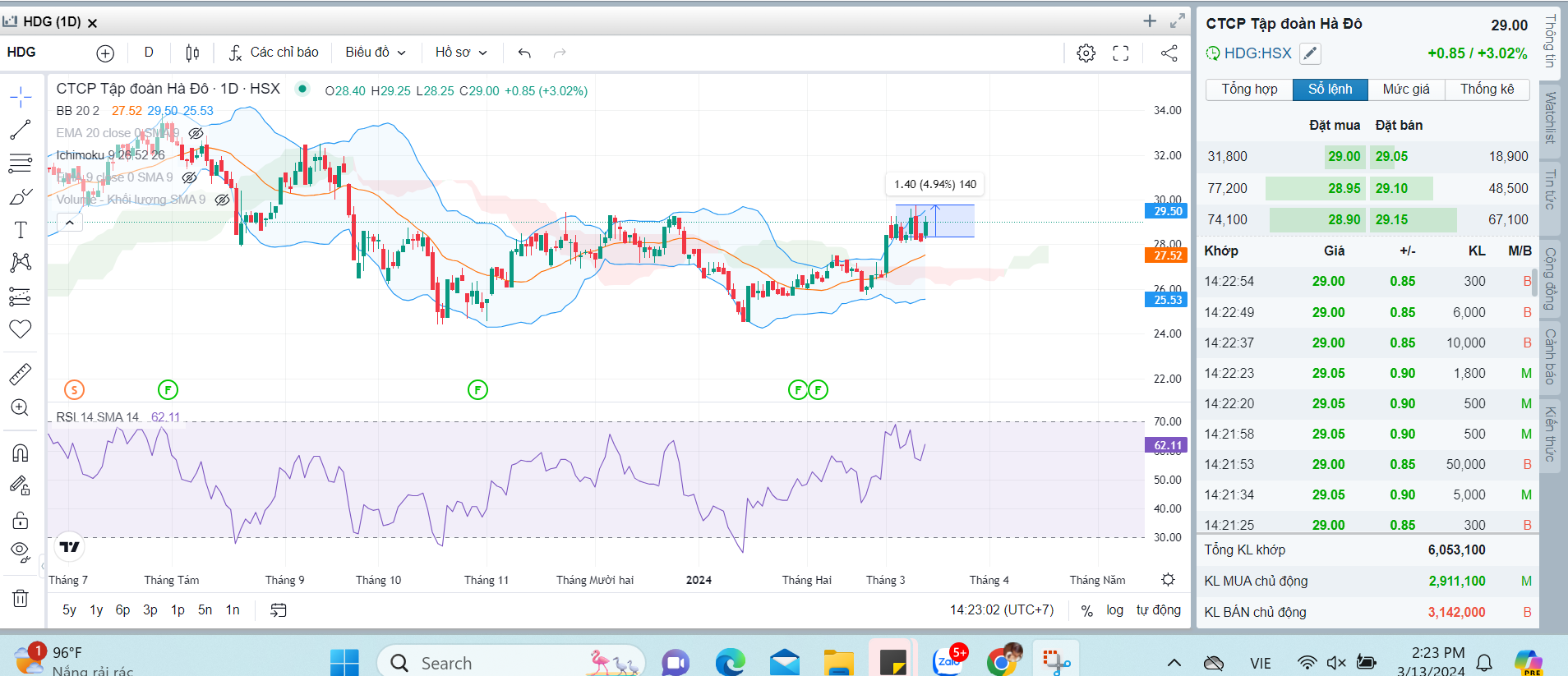The image size is (1568, 676).
Task: Toggle auto scale 'tự động'
Action: pyautogui.click(x=1158, y=610)
